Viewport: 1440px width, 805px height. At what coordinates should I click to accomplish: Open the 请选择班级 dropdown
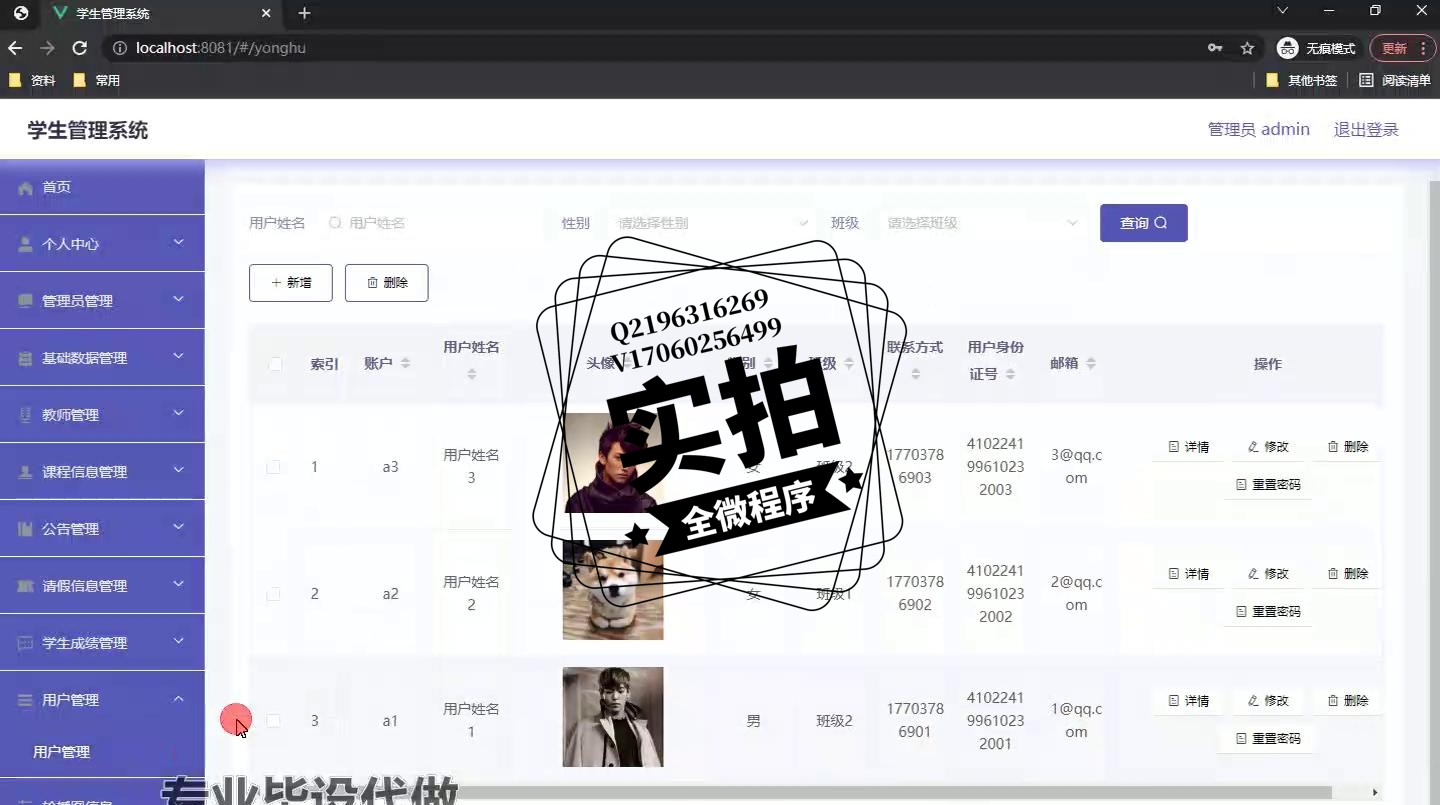pyautogui.click(x=982, y=223)
